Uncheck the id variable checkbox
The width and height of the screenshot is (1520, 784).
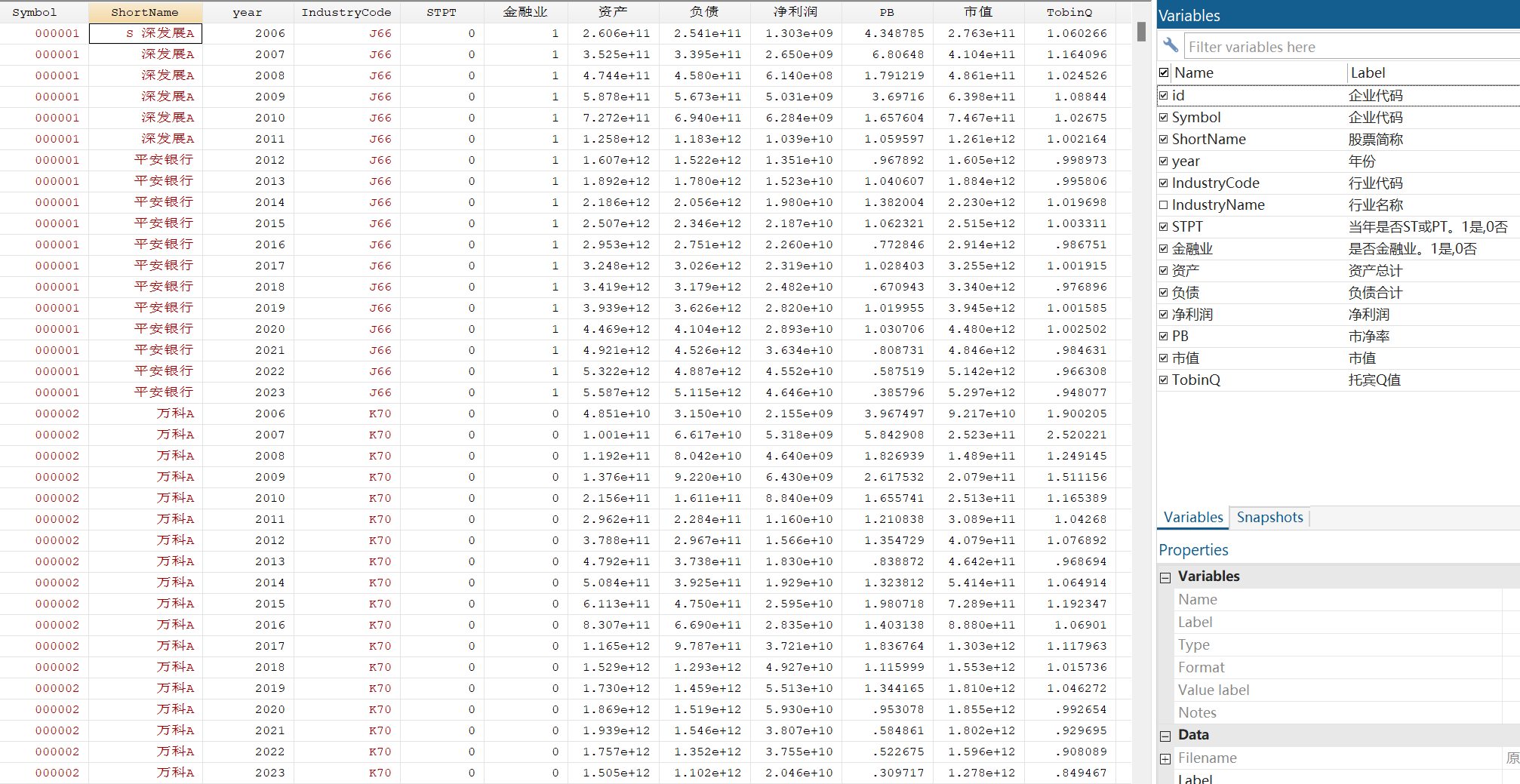click(x=1164, y=96)
